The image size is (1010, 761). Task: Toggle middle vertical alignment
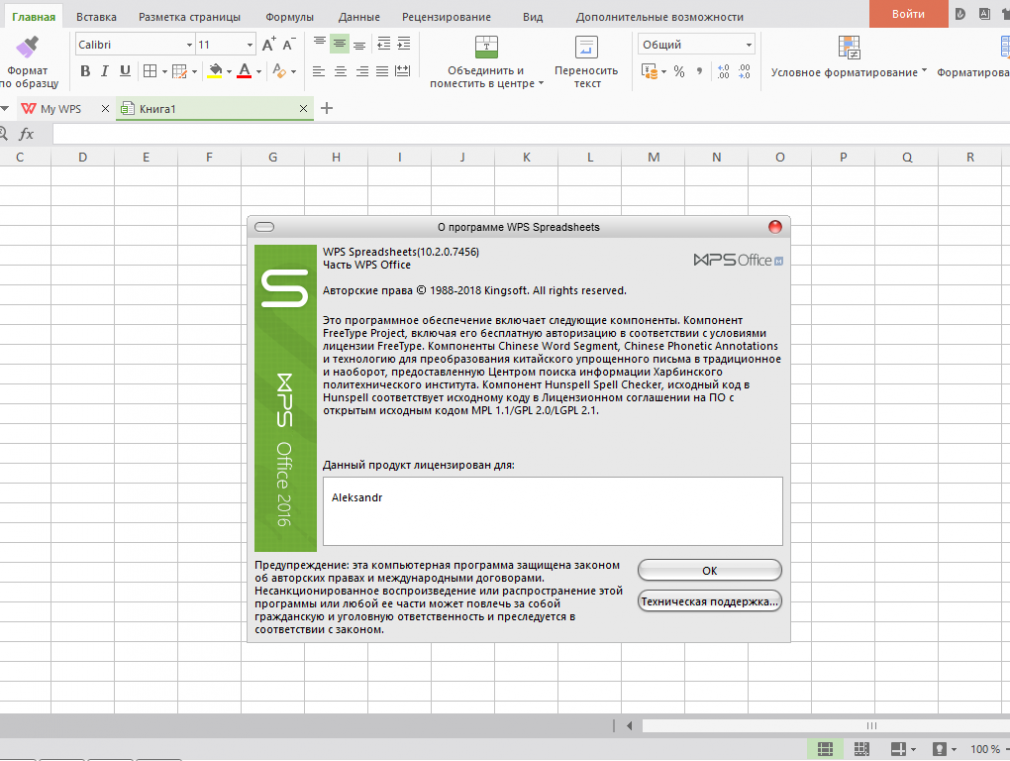click(x=339, y=44)
